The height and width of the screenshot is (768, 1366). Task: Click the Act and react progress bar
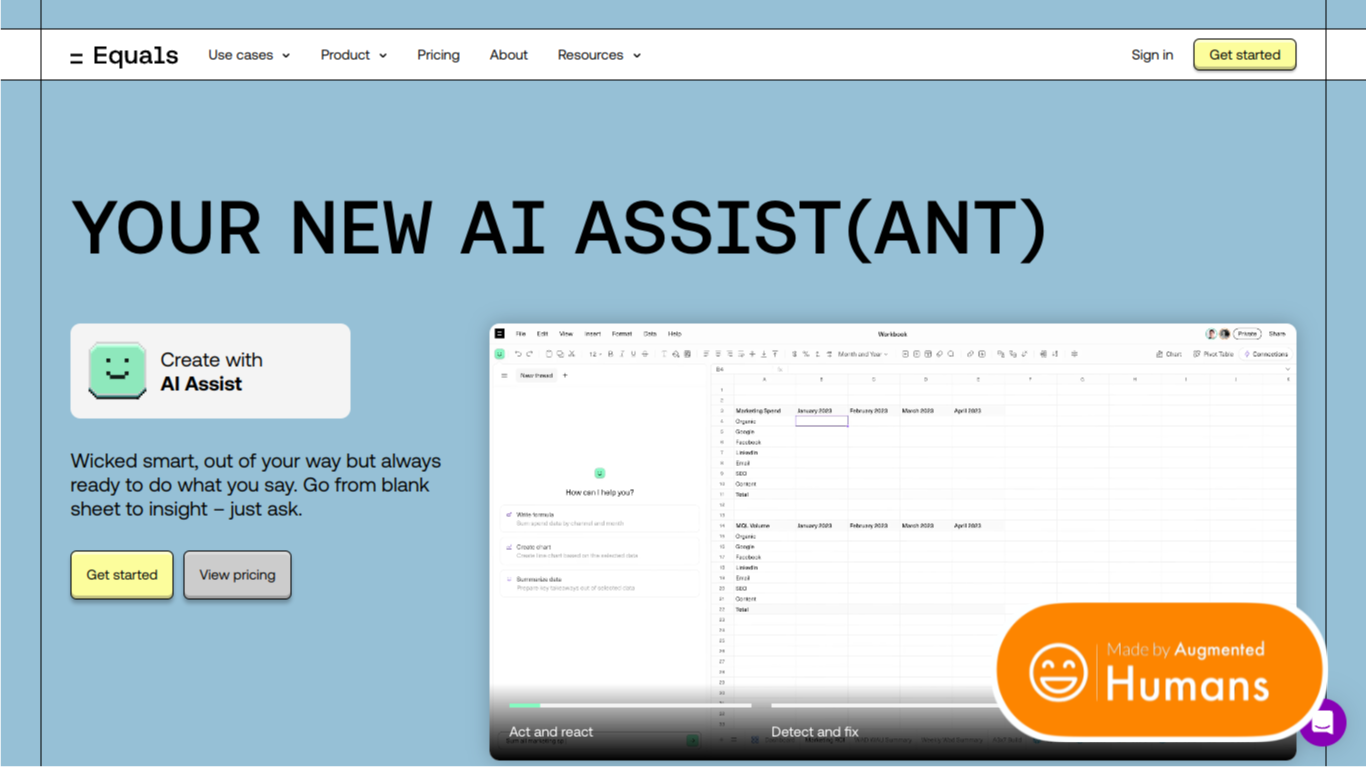[x=630, y=706]
